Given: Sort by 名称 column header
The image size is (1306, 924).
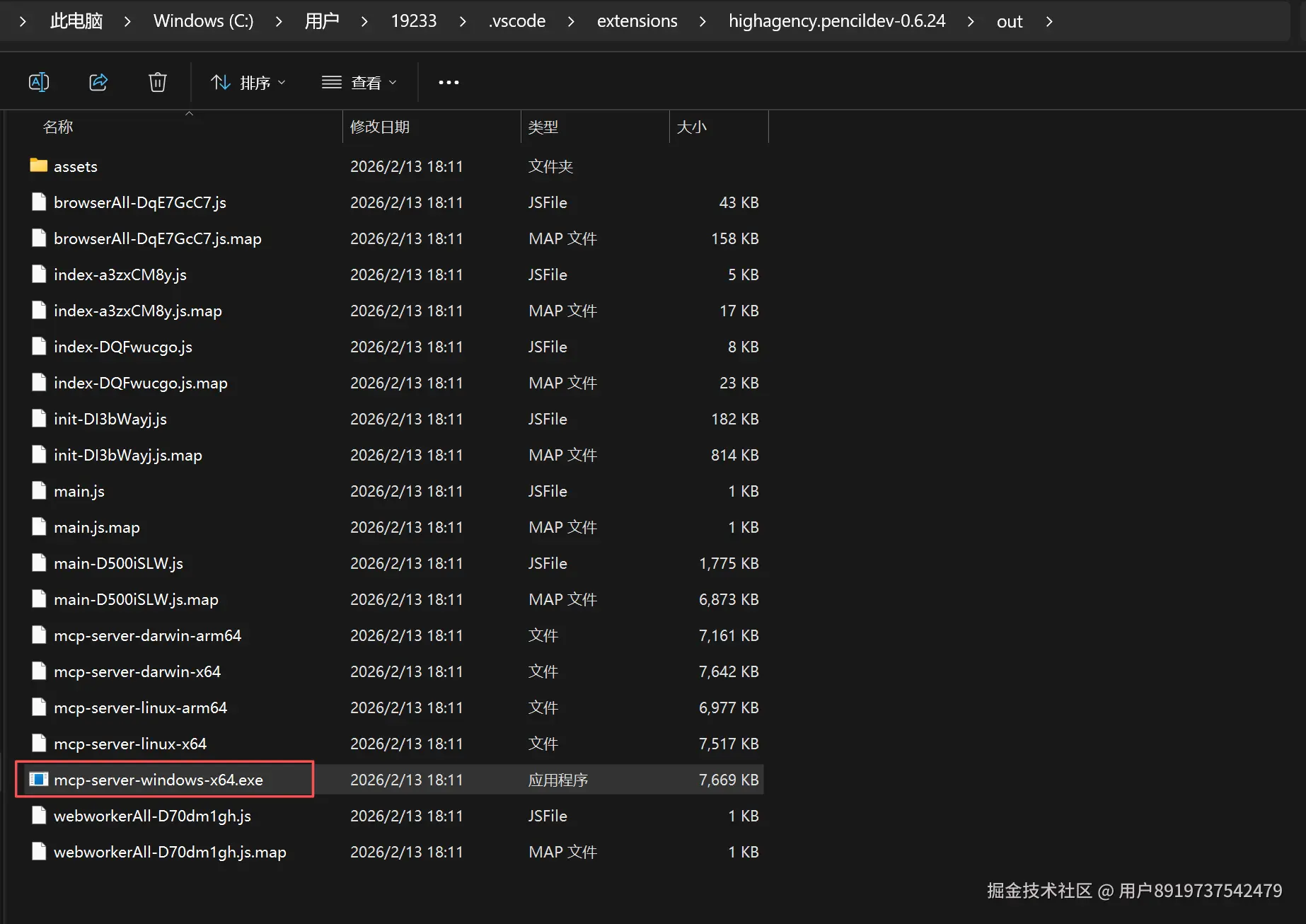Looking at the screenshot, I should coord(58,127).
